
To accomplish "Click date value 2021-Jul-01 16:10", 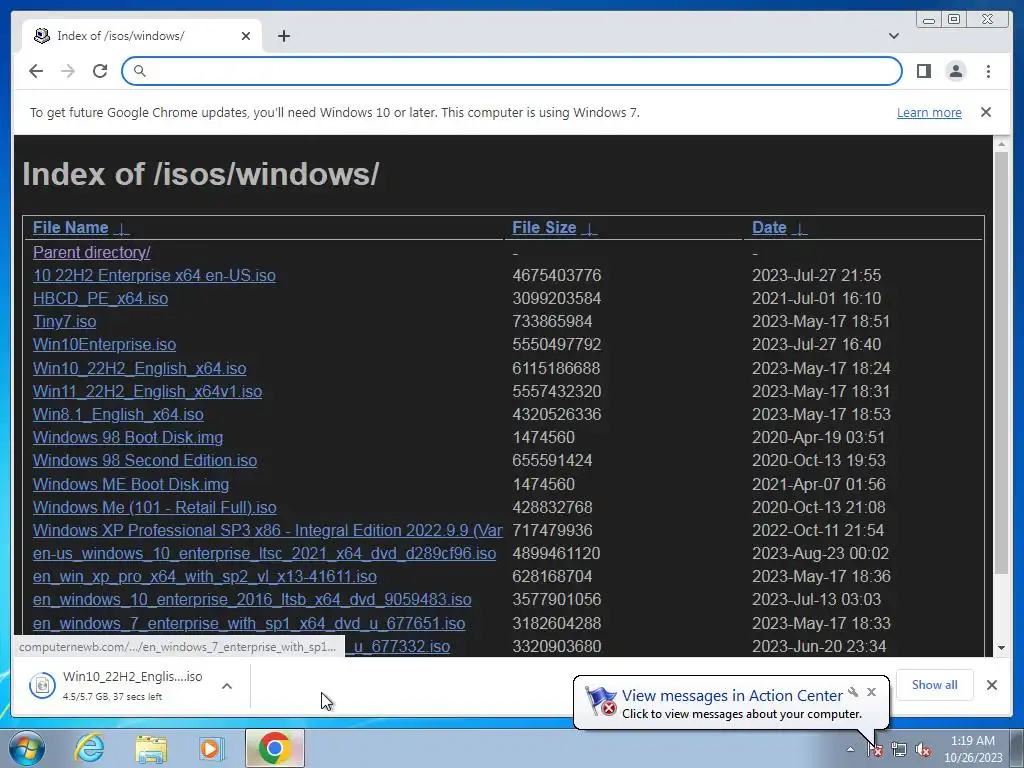I will tap(816, 298).
